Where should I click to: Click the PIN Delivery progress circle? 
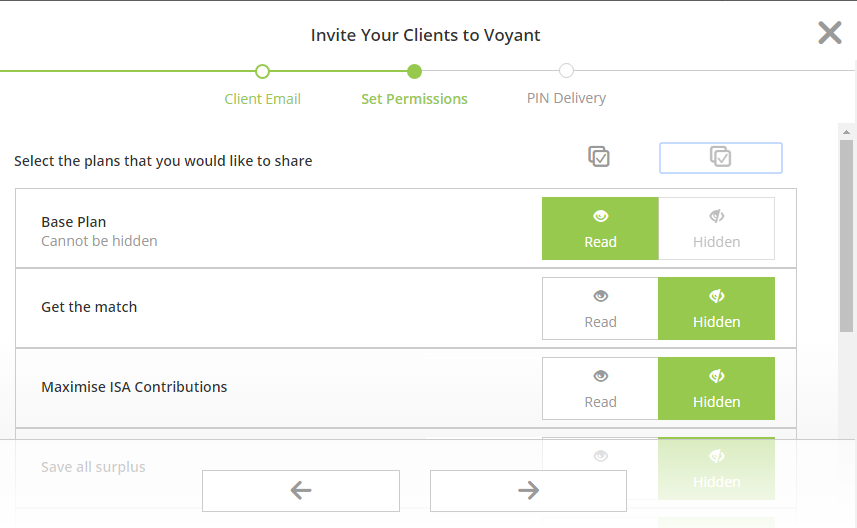[566, 71]
